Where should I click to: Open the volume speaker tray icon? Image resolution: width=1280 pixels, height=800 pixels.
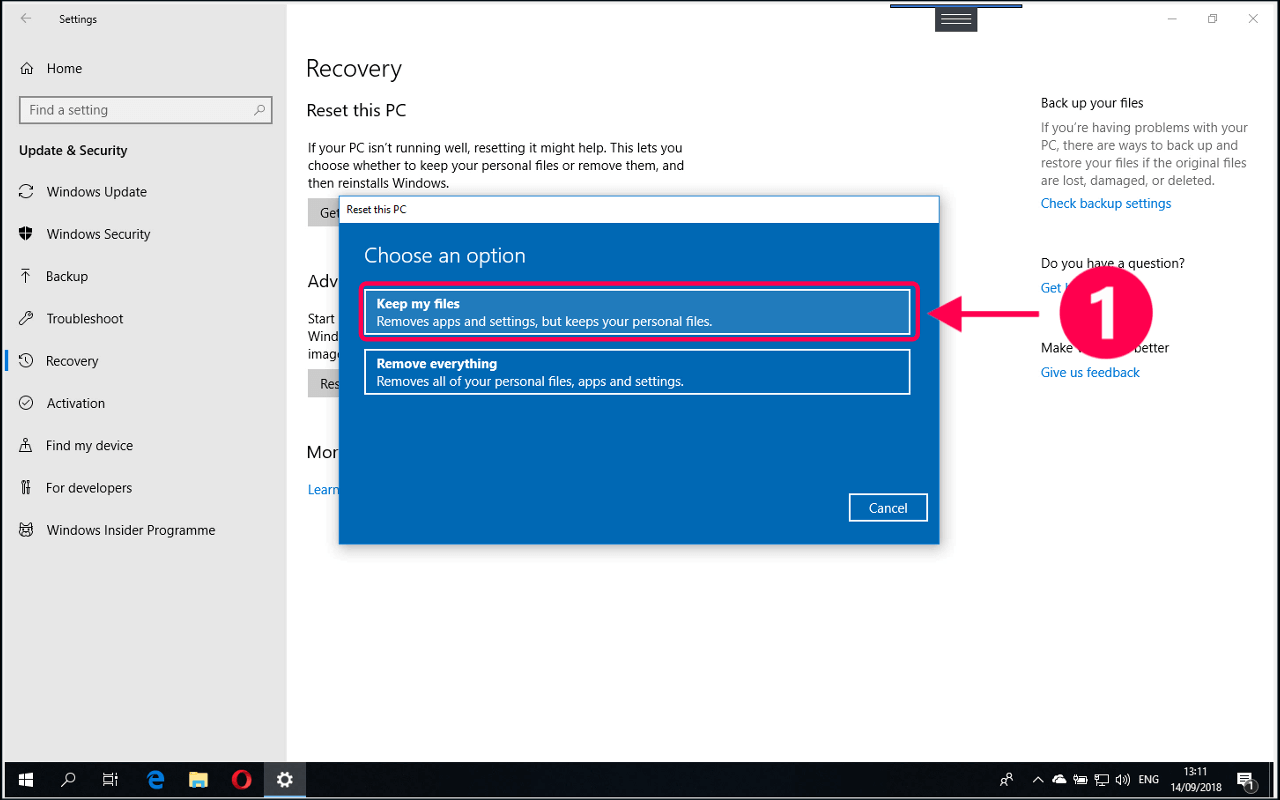[1122, 780]
